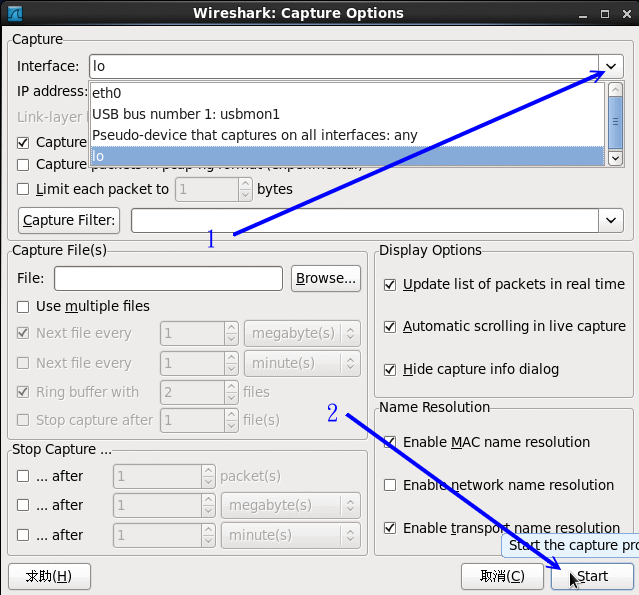The image size is (639, 595).
Task: Uncheck Update list of packets in real time
Action: pos(391,284)
